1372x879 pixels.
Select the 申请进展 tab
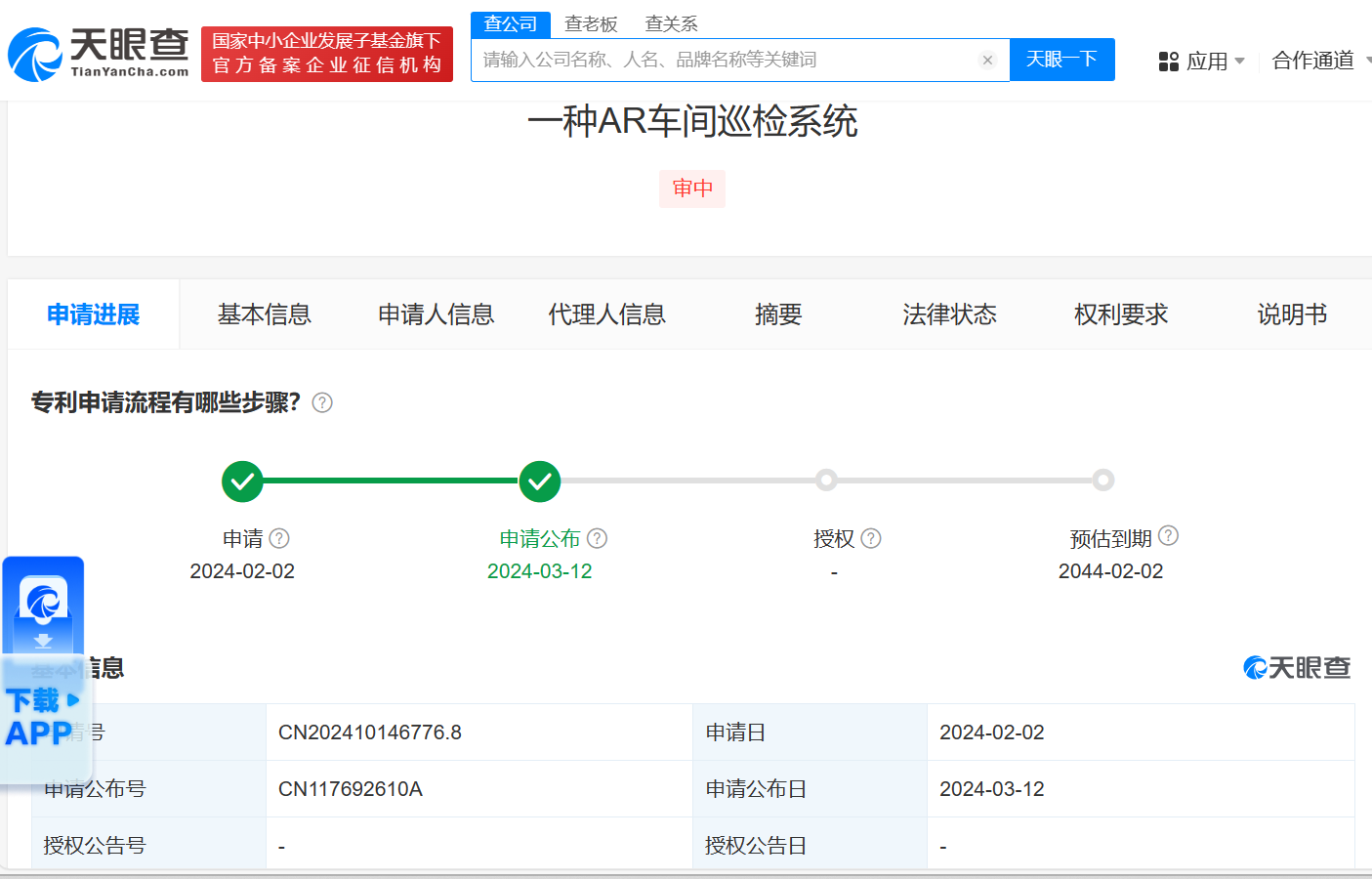click(x=94, y=314)
